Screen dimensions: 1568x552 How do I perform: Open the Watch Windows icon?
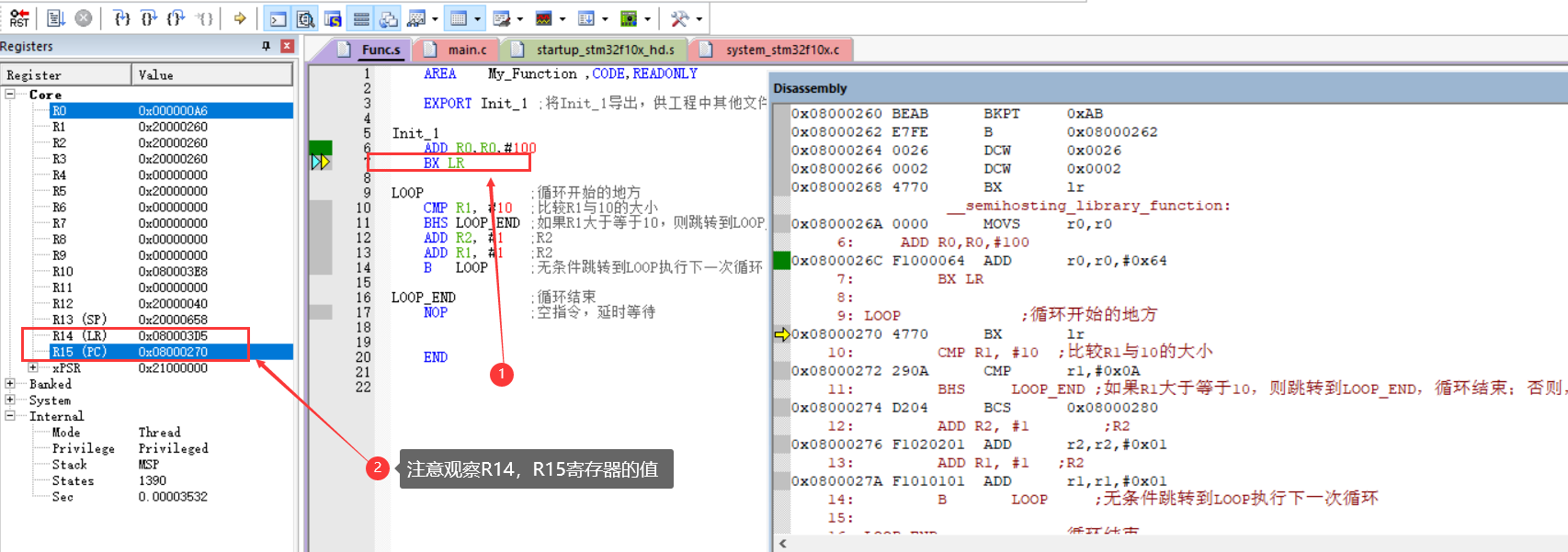(x=416, y=18)
